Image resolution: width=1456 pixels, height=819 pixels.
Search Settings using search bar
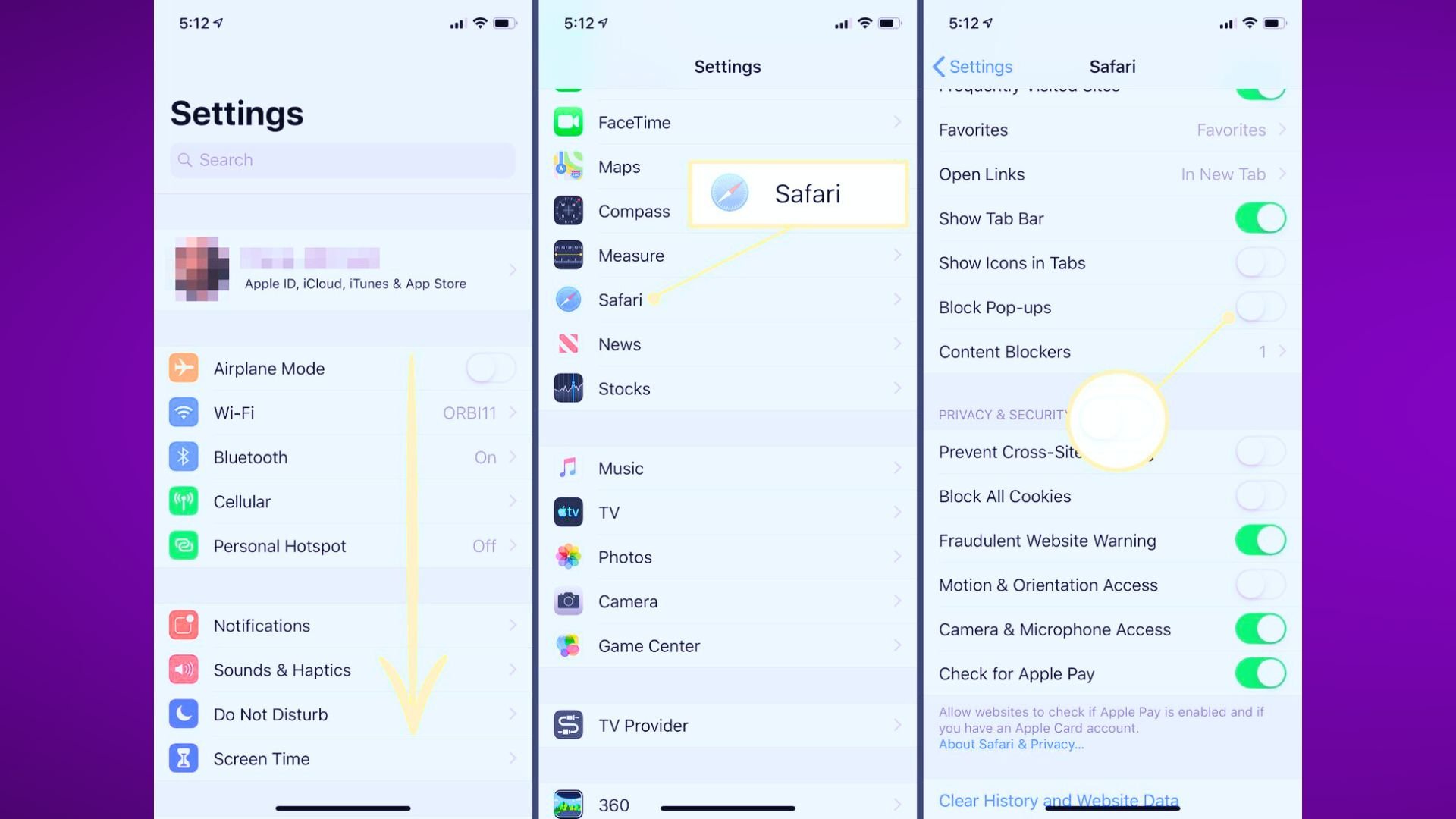click(x=343, y=159)
